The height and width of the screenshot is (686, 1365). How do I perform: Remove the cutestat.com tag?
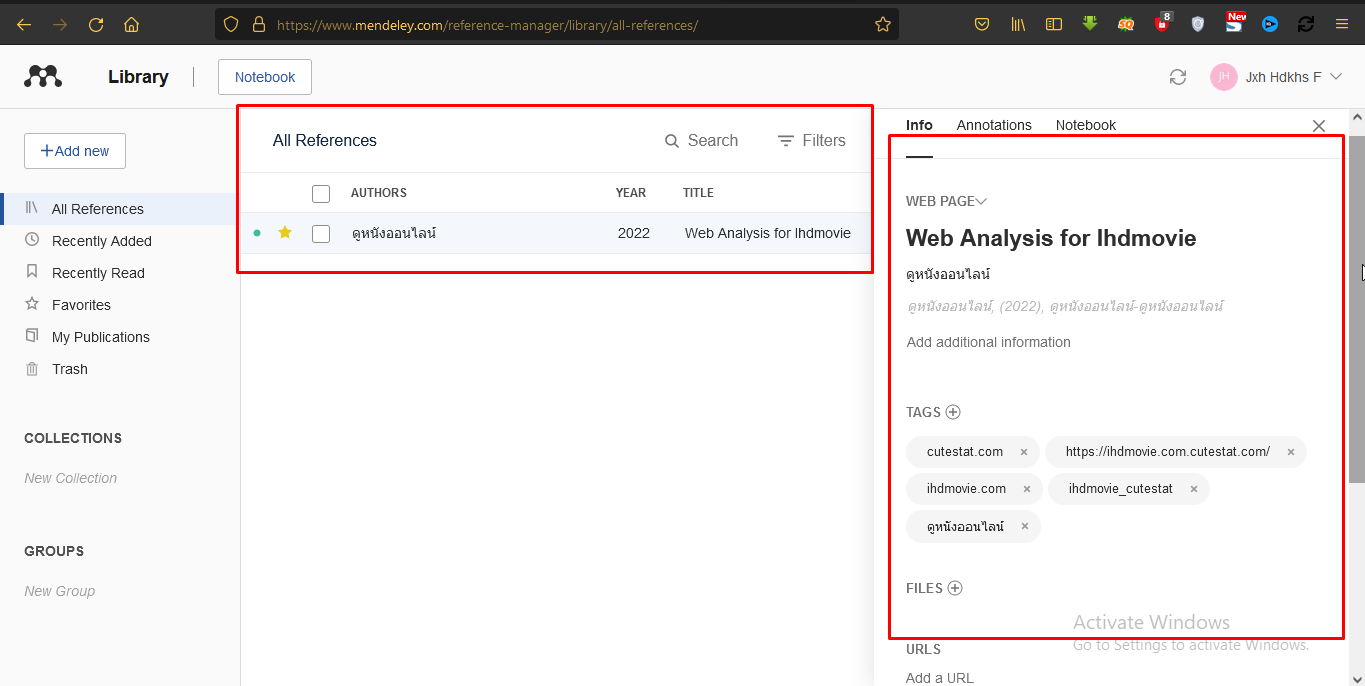tap(1024, 452)
